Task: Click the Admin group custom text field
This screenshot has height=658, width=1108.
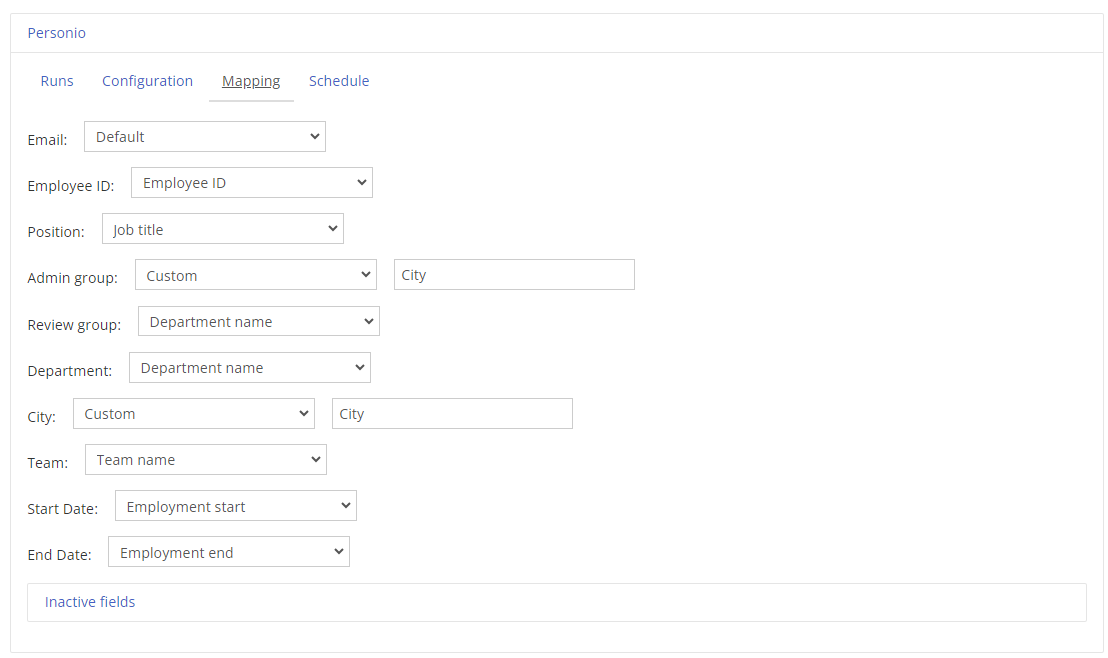Action: 514,275
